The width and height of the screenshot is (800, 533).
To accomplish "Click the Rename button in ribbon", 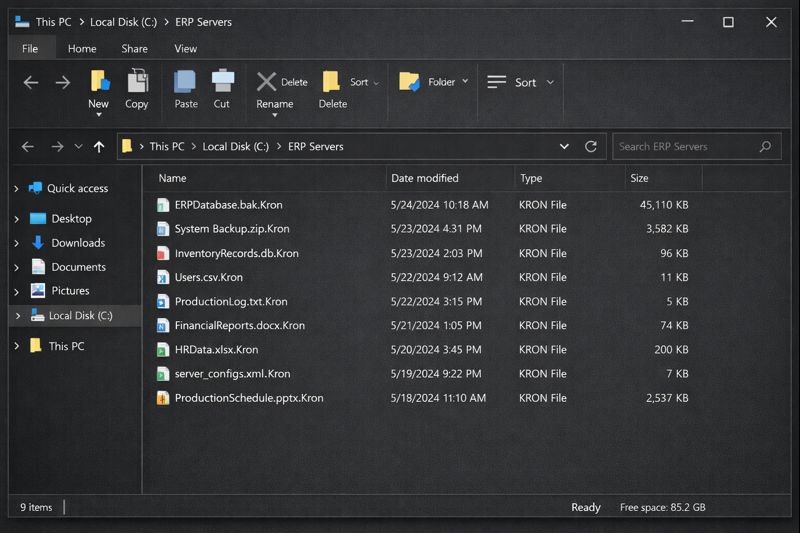I will (x=274, y=104).
